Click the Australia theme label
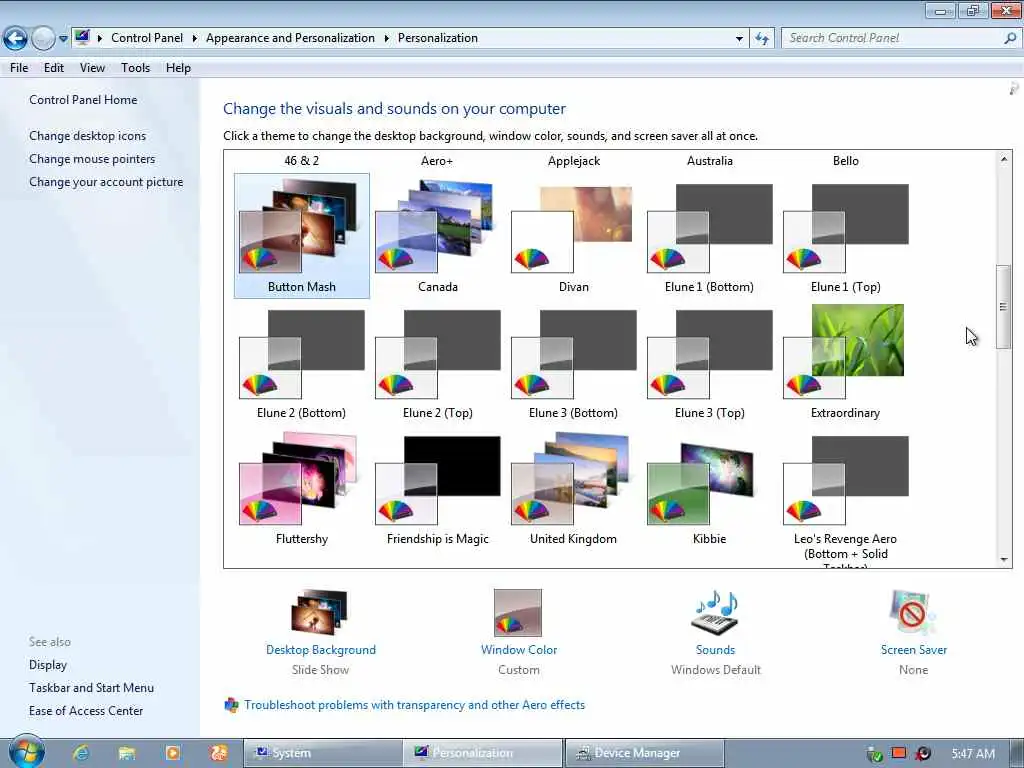 coord(710,161)
